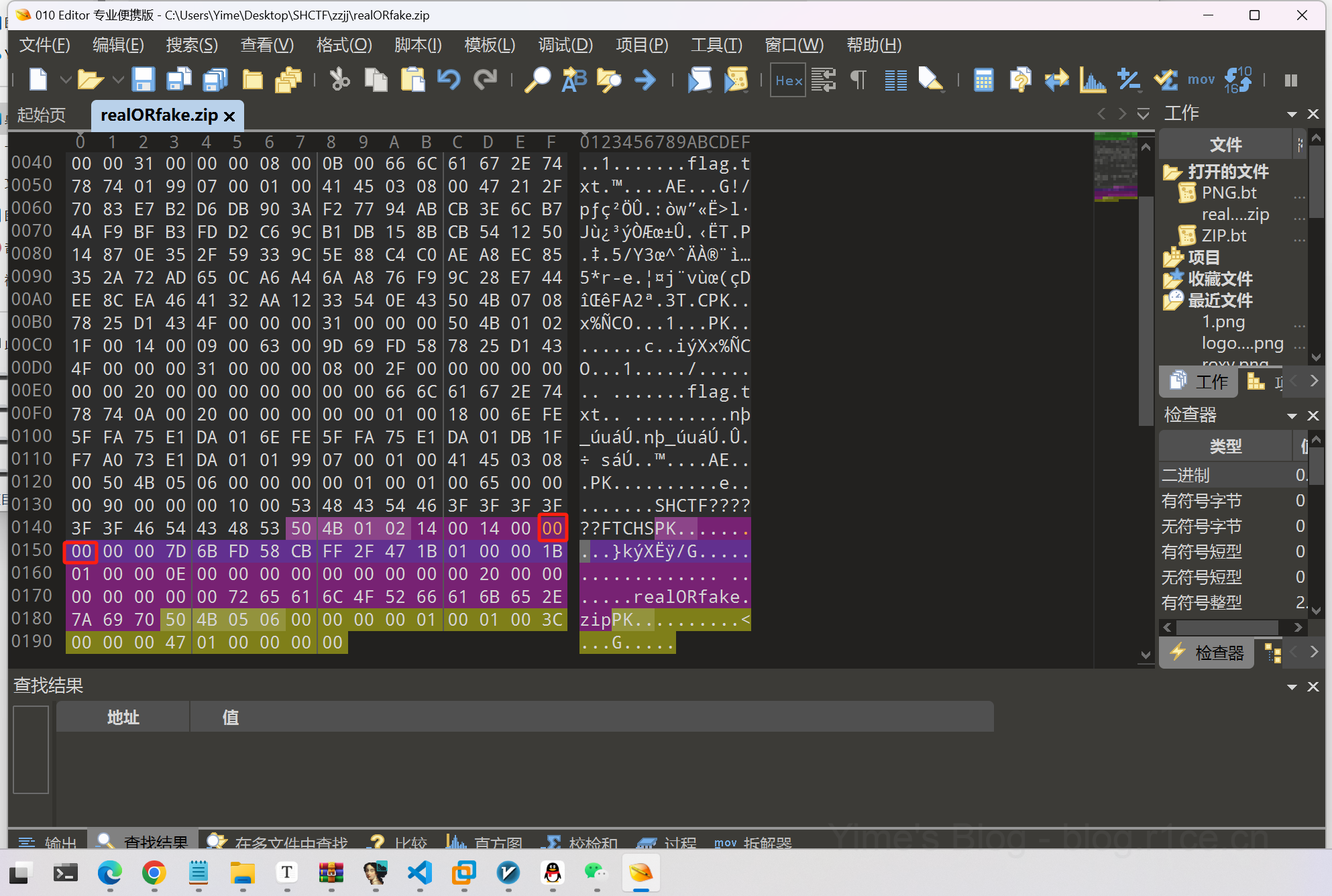Image resolution: width=1332 pixels, height=896 pixels.
Task: Open the base converter 10/16 icon
Action: 1237,80
